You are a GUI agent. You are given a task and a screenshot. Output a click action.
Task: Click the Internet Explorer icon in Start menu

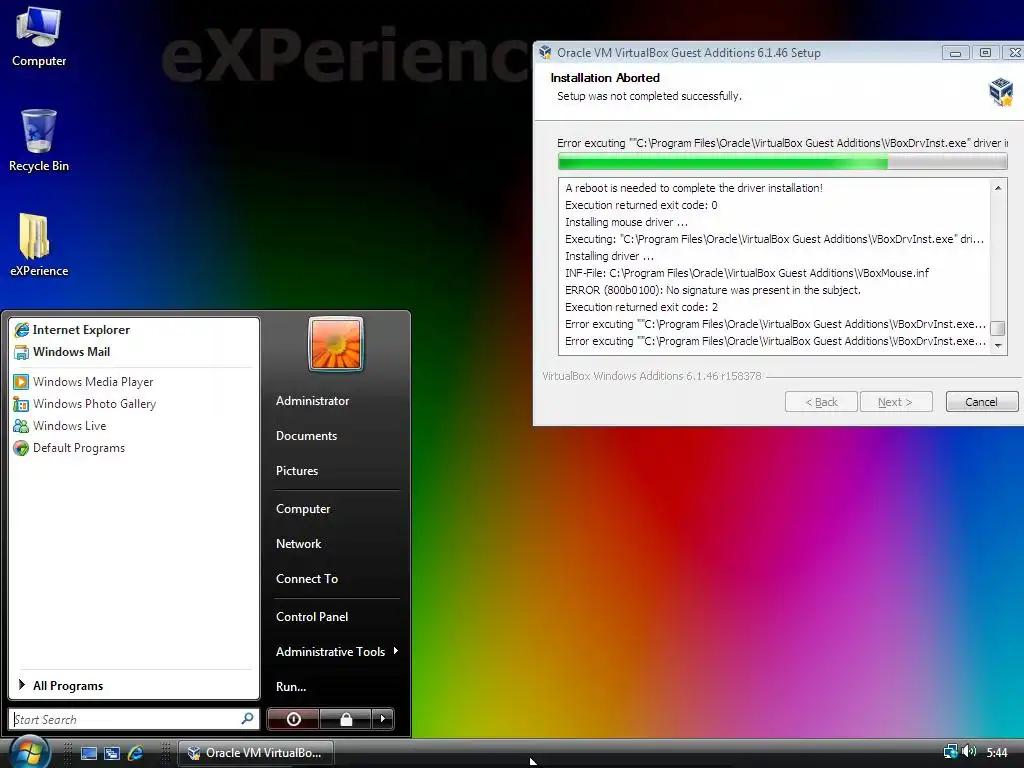coord(22,330)
